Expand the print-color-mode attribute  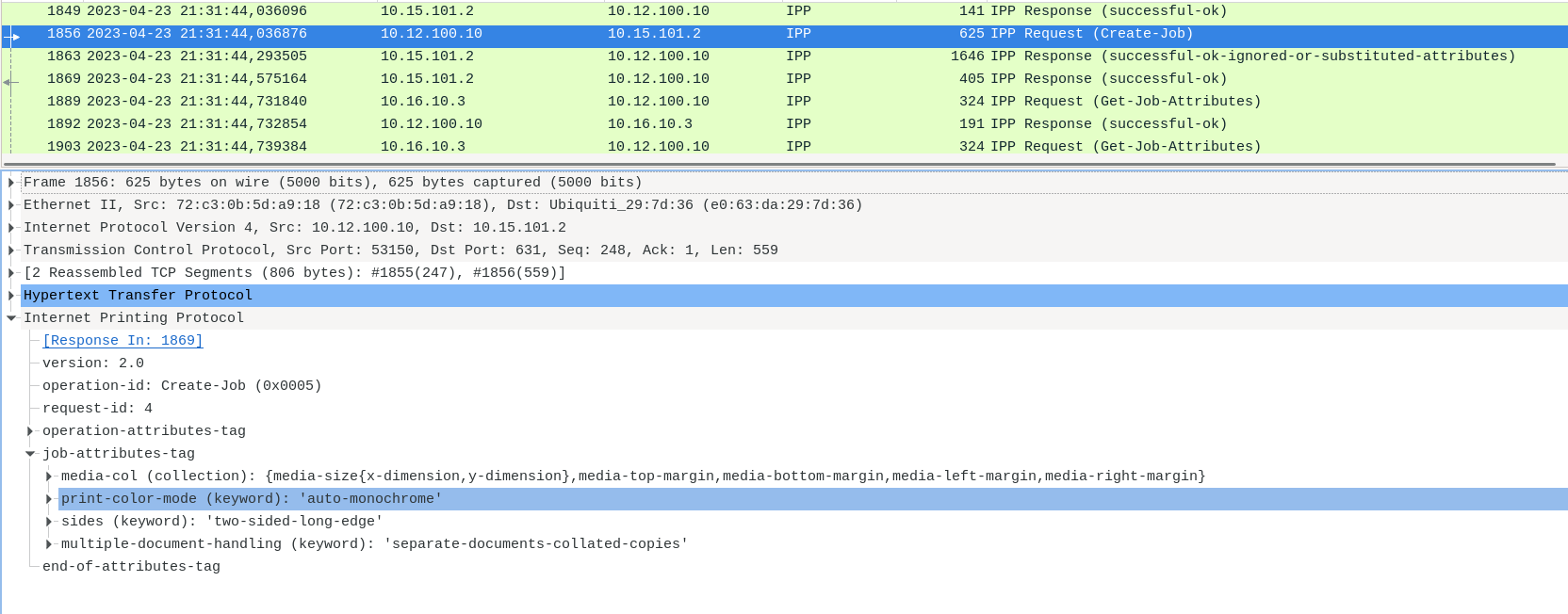tap(48, 498)
